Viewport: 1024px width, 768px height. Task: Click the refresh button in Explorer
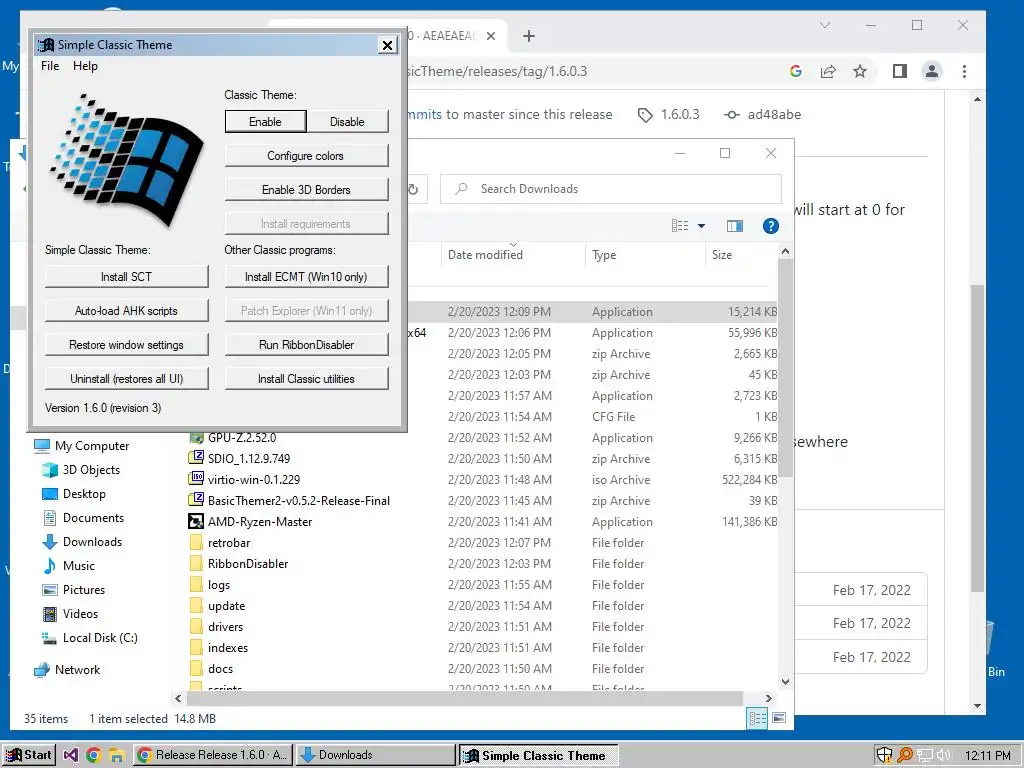[x=413, y=189]
